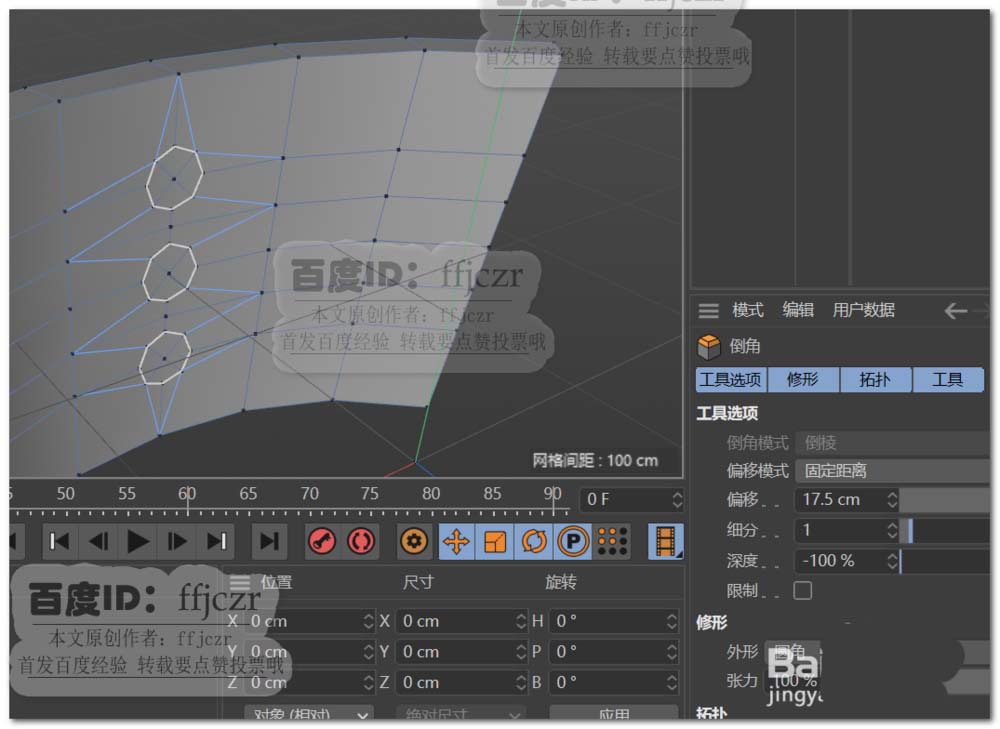Open the attribute manager hamburger menu
The height and width of the screenshot is (729, 1000).
coord(708,311)
